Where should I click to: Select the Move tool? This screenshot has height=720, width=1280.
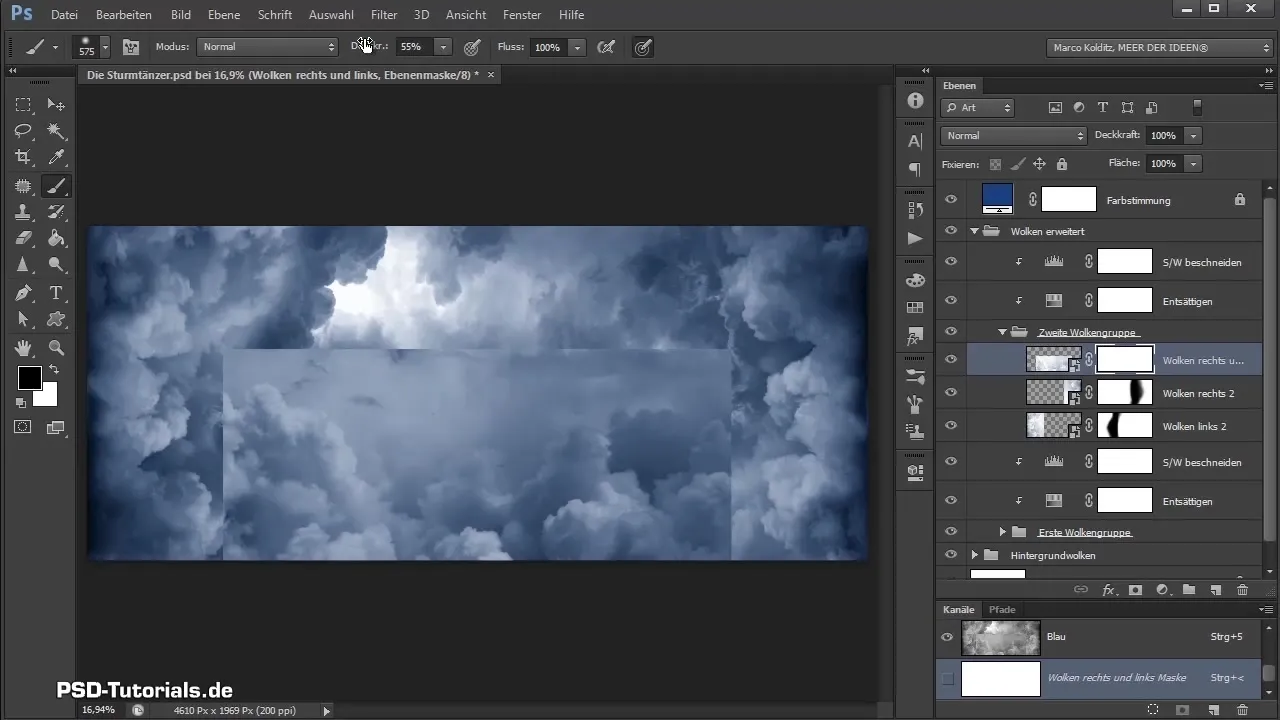(57, 105)
